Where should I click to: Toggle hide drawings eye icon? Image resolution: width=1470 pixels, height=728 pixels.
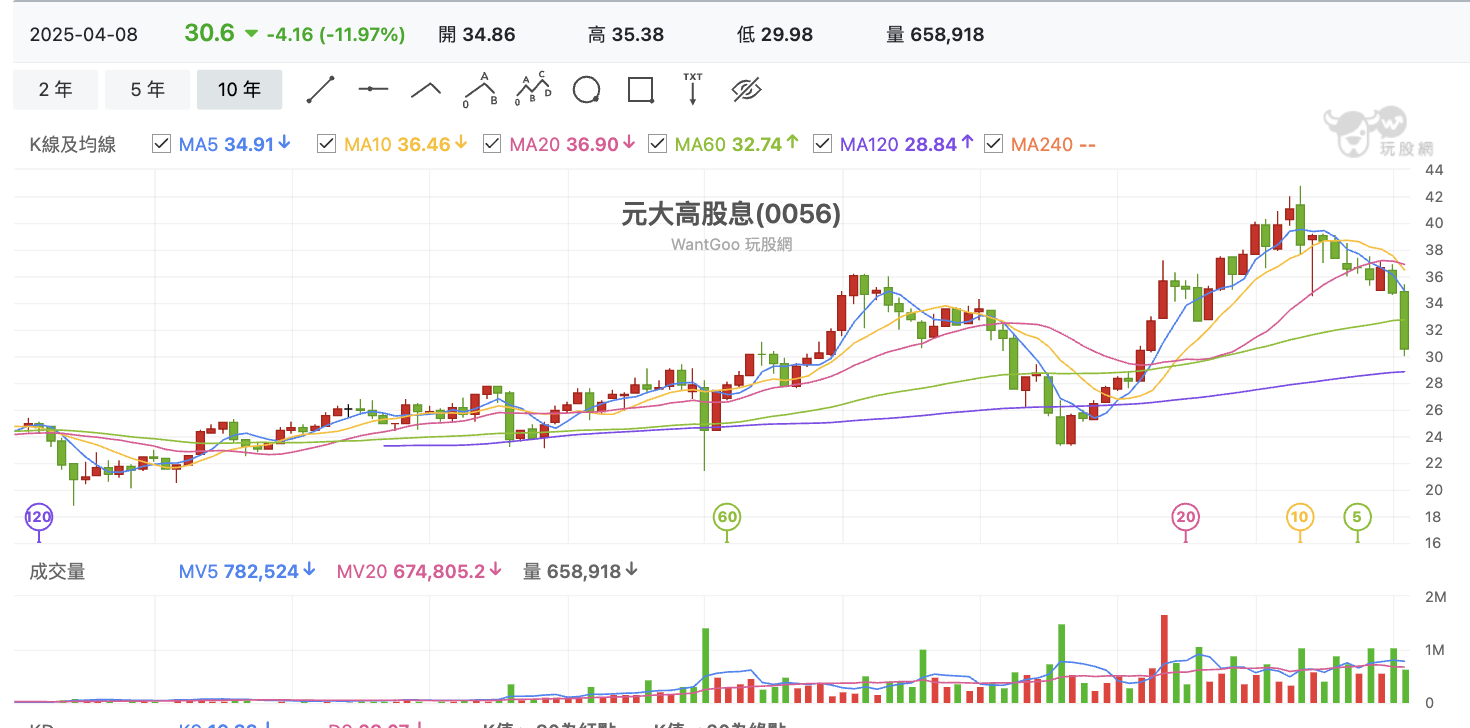(x=747, y=90)
